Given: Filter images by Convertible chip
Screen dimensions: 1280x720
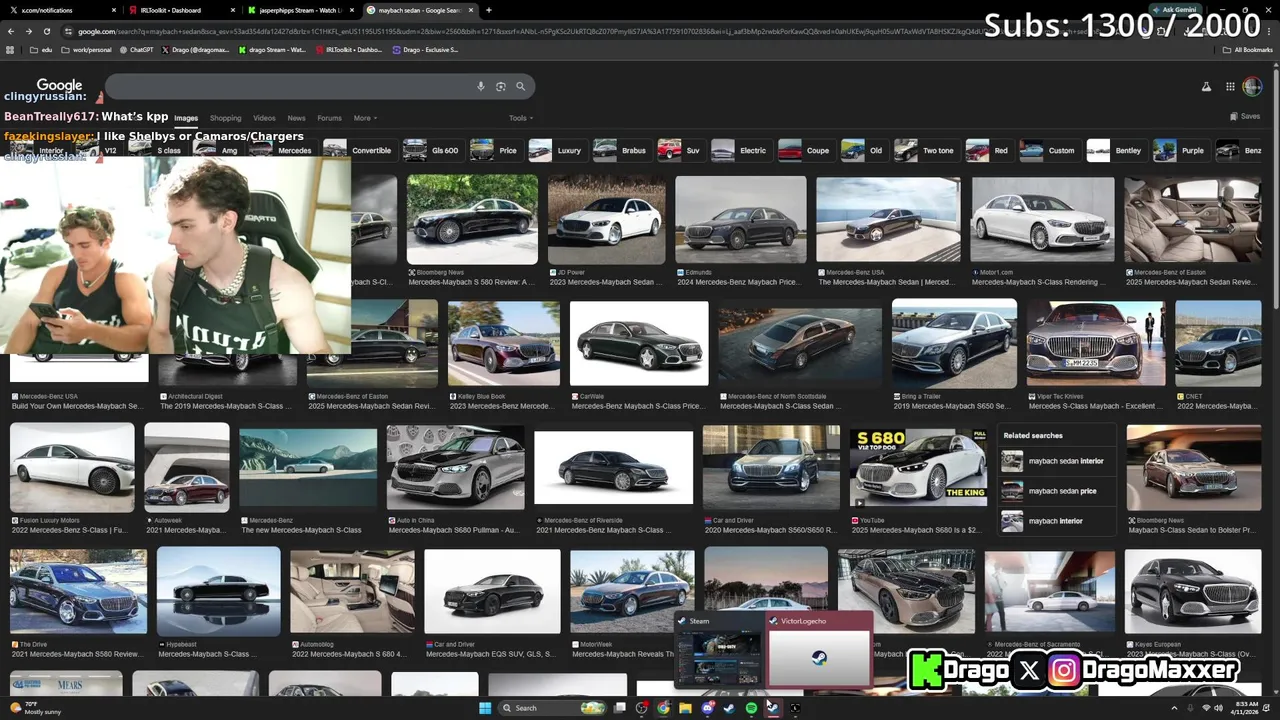Looking at the screenshot, I should point(359,150).
